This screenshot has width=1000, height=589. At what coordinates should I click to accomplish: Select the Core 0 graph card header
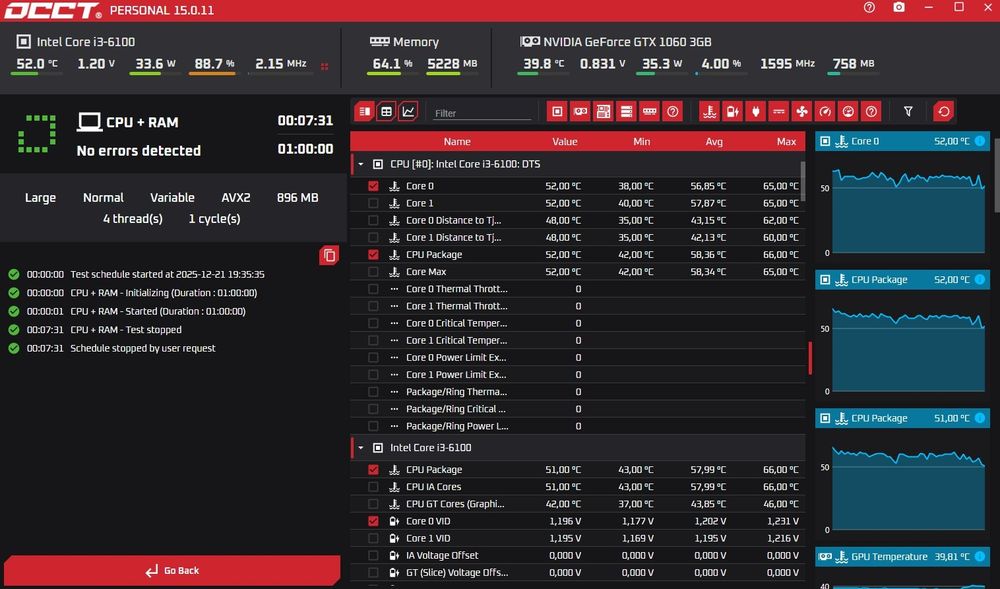902,141
